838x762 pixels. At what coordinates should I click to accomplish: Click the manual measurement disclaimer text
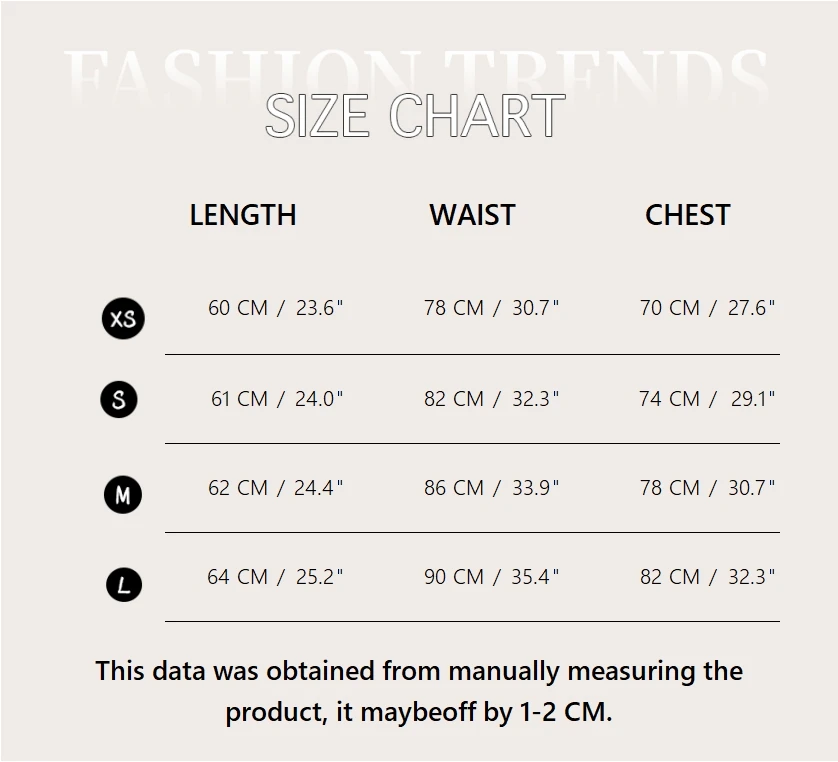pyautogui.click(x=419, y=691)
